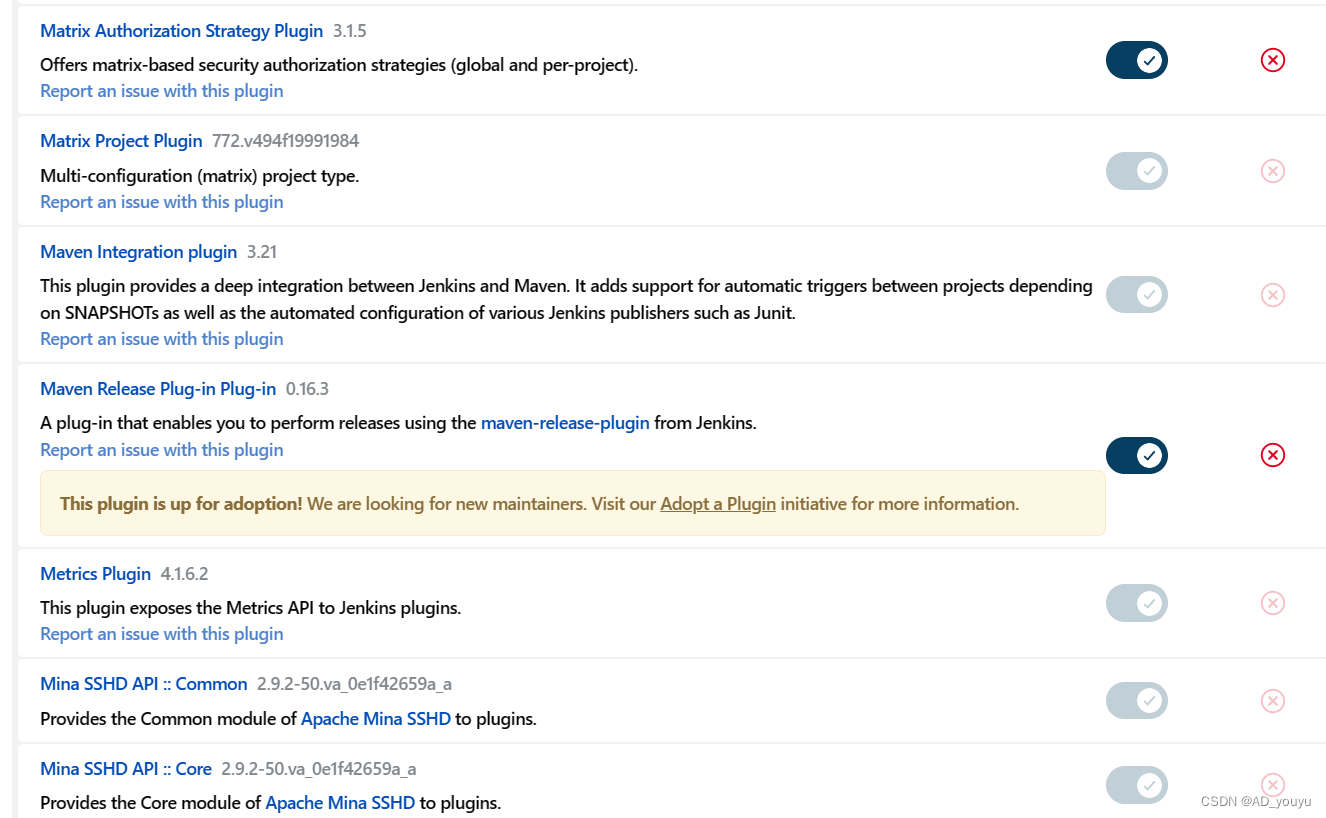The height and width of the screenshot is (818, 1326).
Task: Disable the Maven Release Plug-in toggle
Action: [x=1137, y=455]
